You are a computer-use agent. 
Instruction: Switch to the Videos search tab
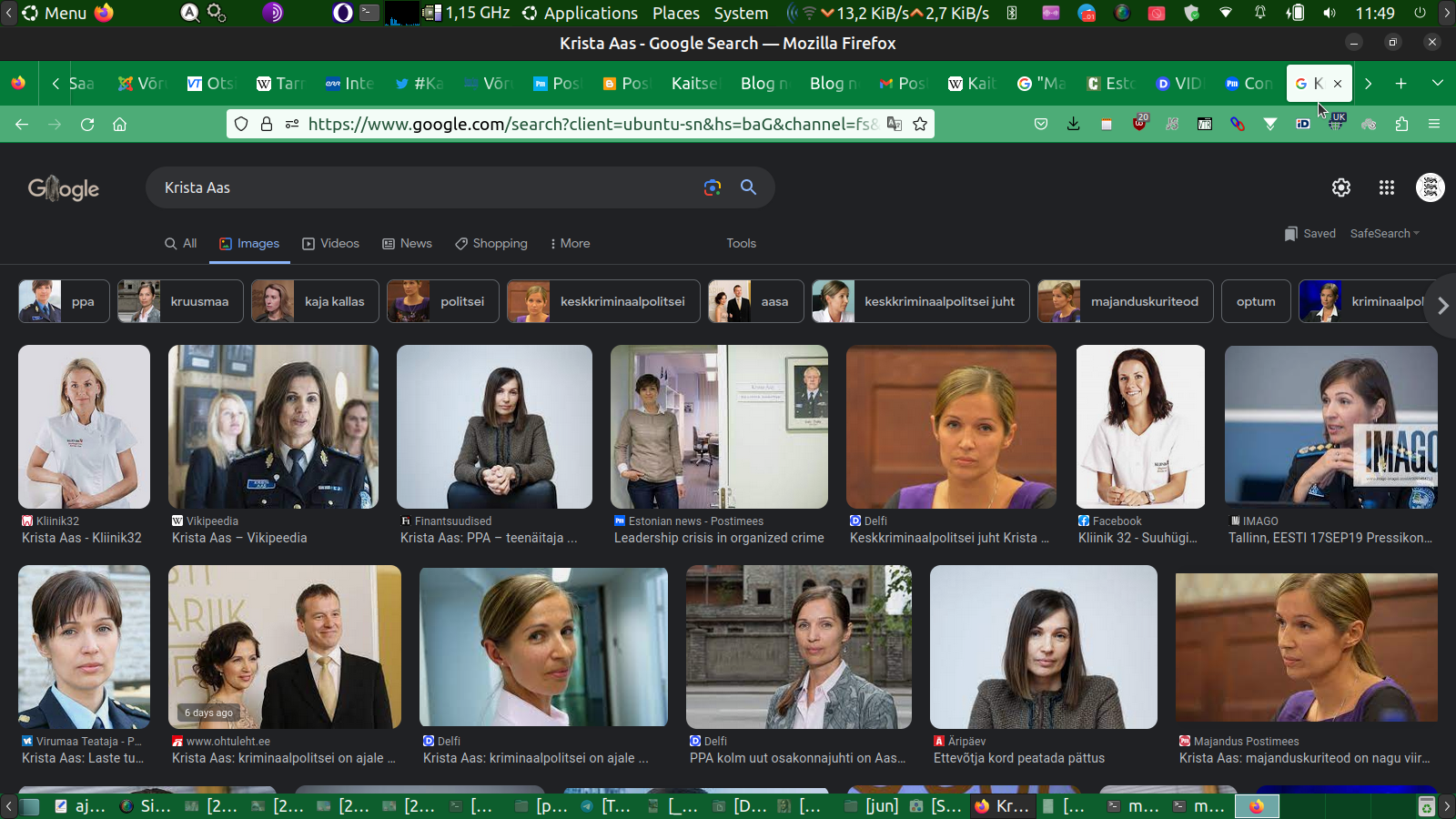point(330,244)
